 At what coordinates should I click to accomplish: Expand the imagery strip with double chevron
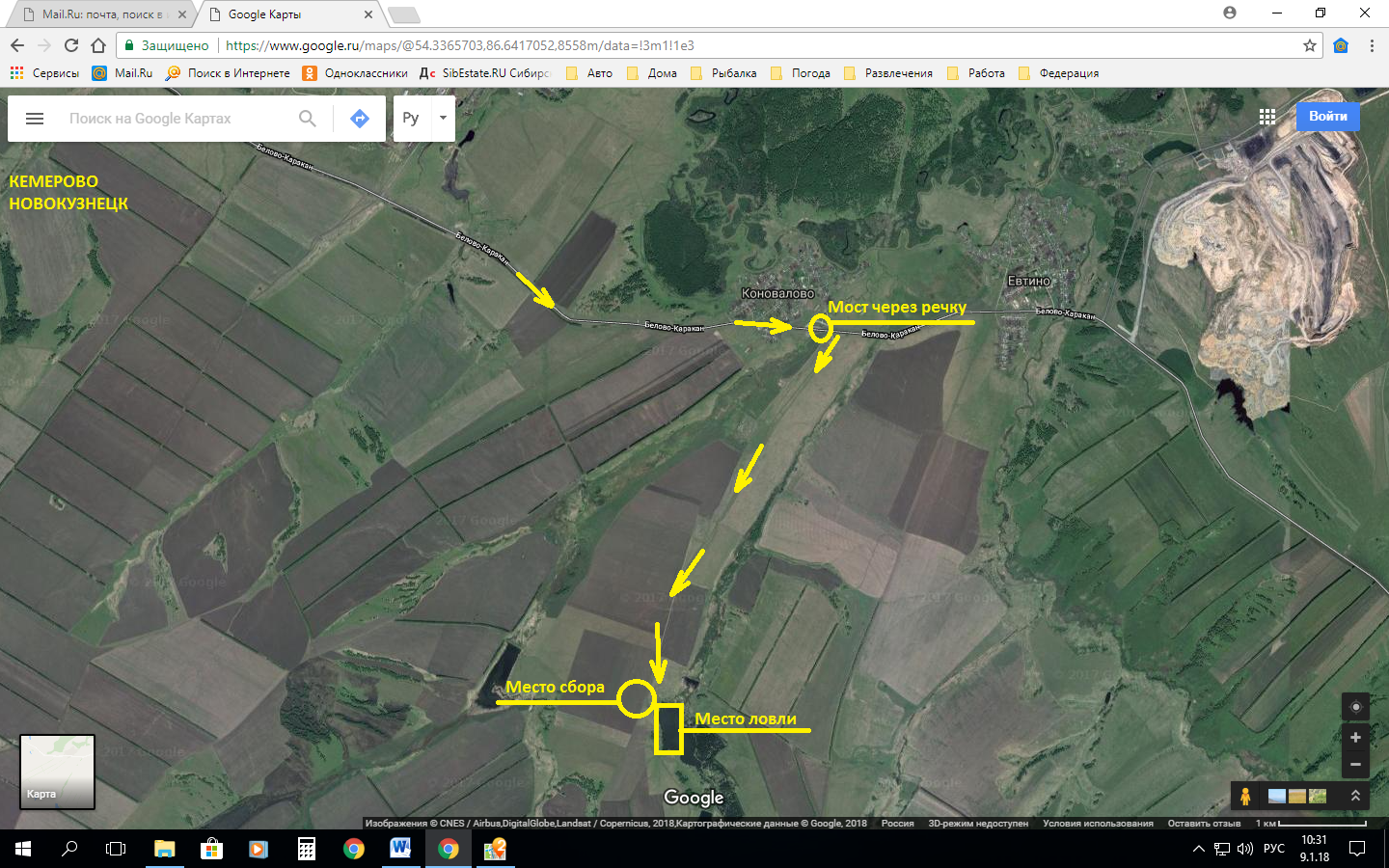click(1355, 796)
